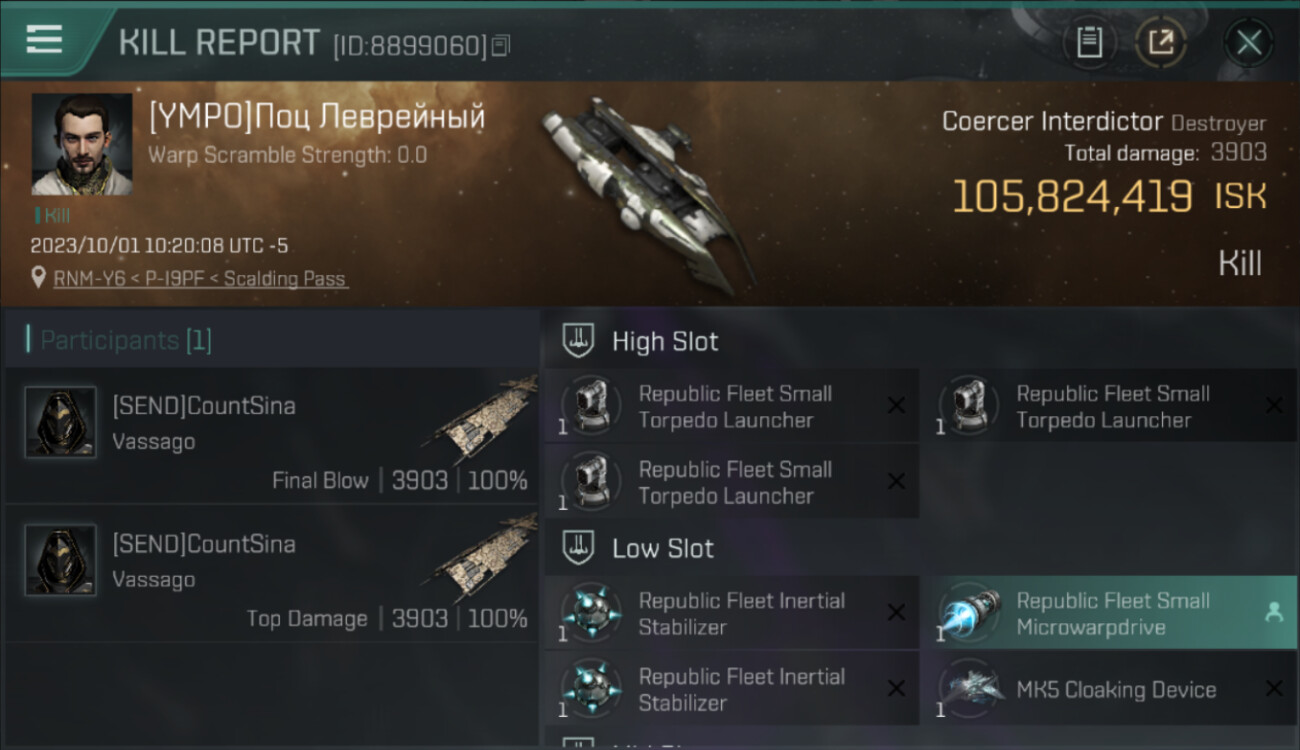1300x750 pixels.
Task: Click the clipboard report icon
Action: pos(1089,42)
